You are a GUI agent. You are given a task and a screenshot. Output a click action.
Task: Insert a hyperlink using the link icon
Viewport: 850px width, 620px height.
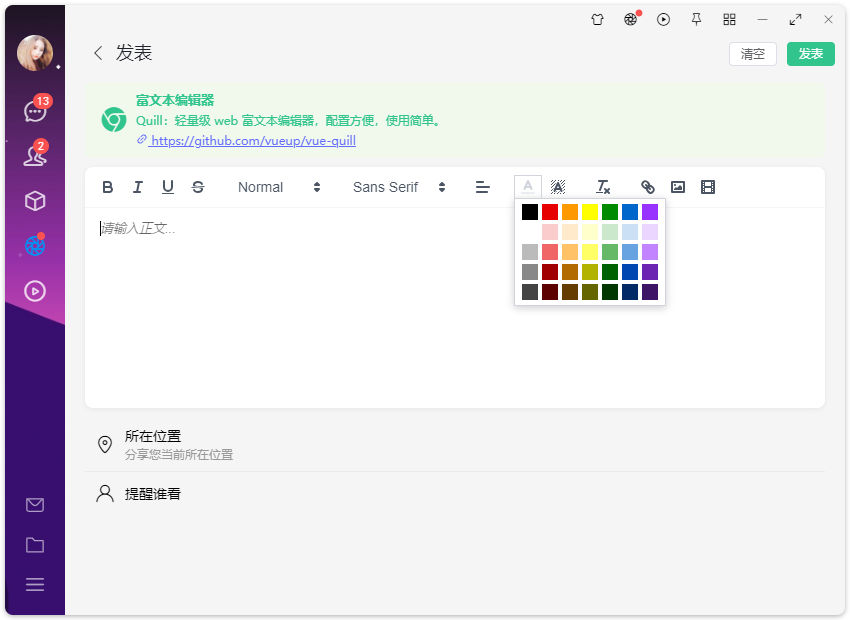647,187
